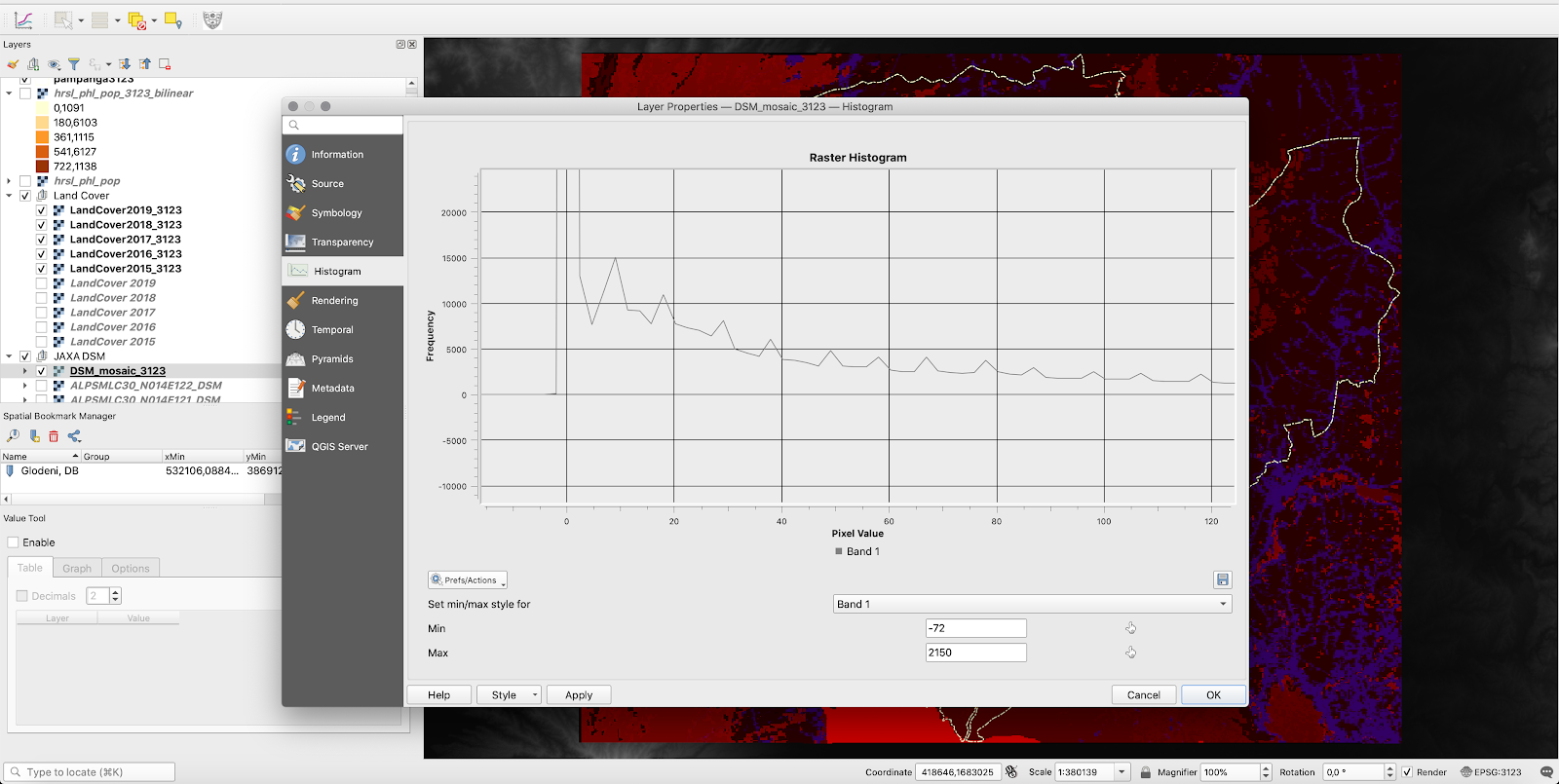Sort bookmarks by the Name column header

click(x=41, y=456)
